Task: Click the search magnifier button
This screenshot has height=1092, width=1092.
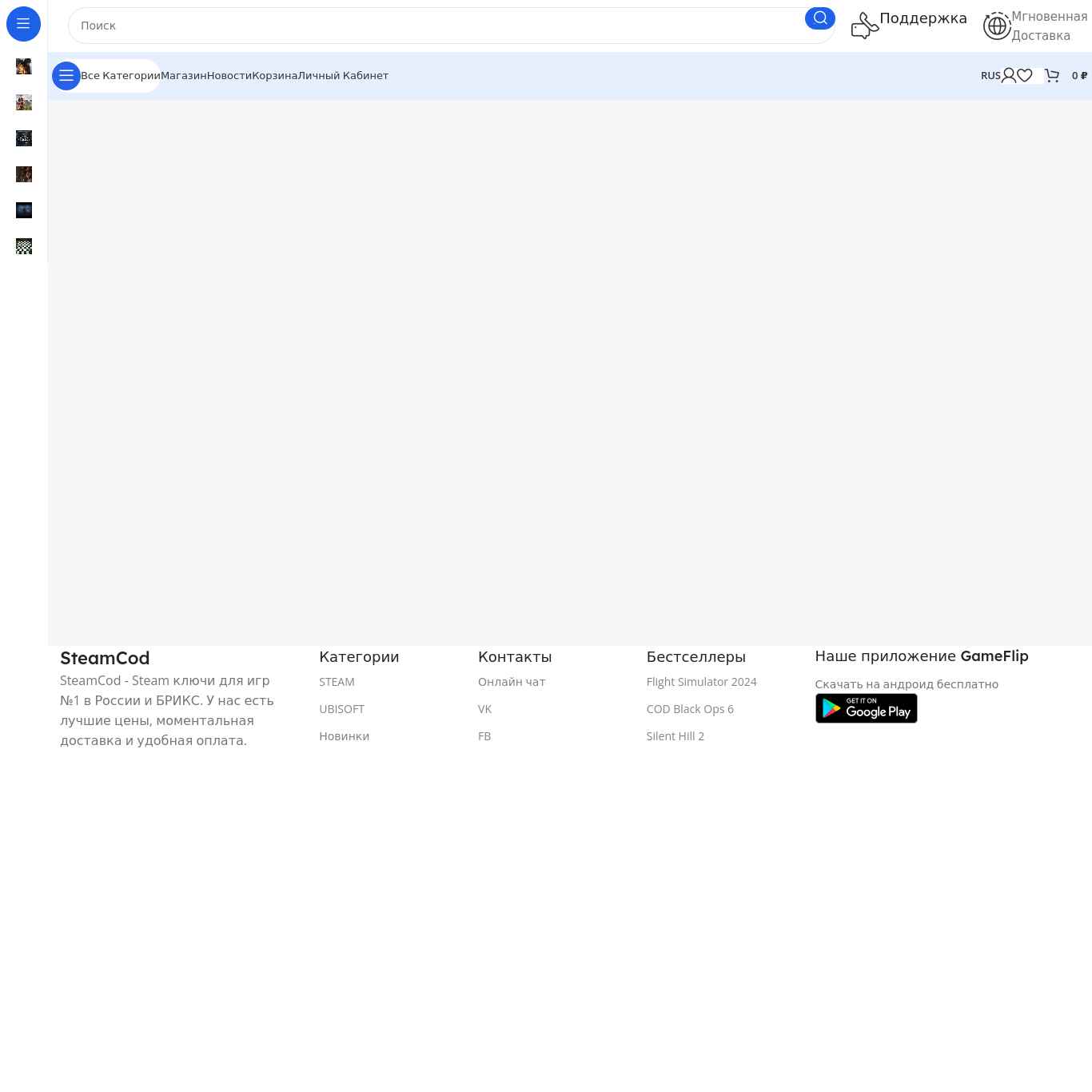Action: (820, 18)
